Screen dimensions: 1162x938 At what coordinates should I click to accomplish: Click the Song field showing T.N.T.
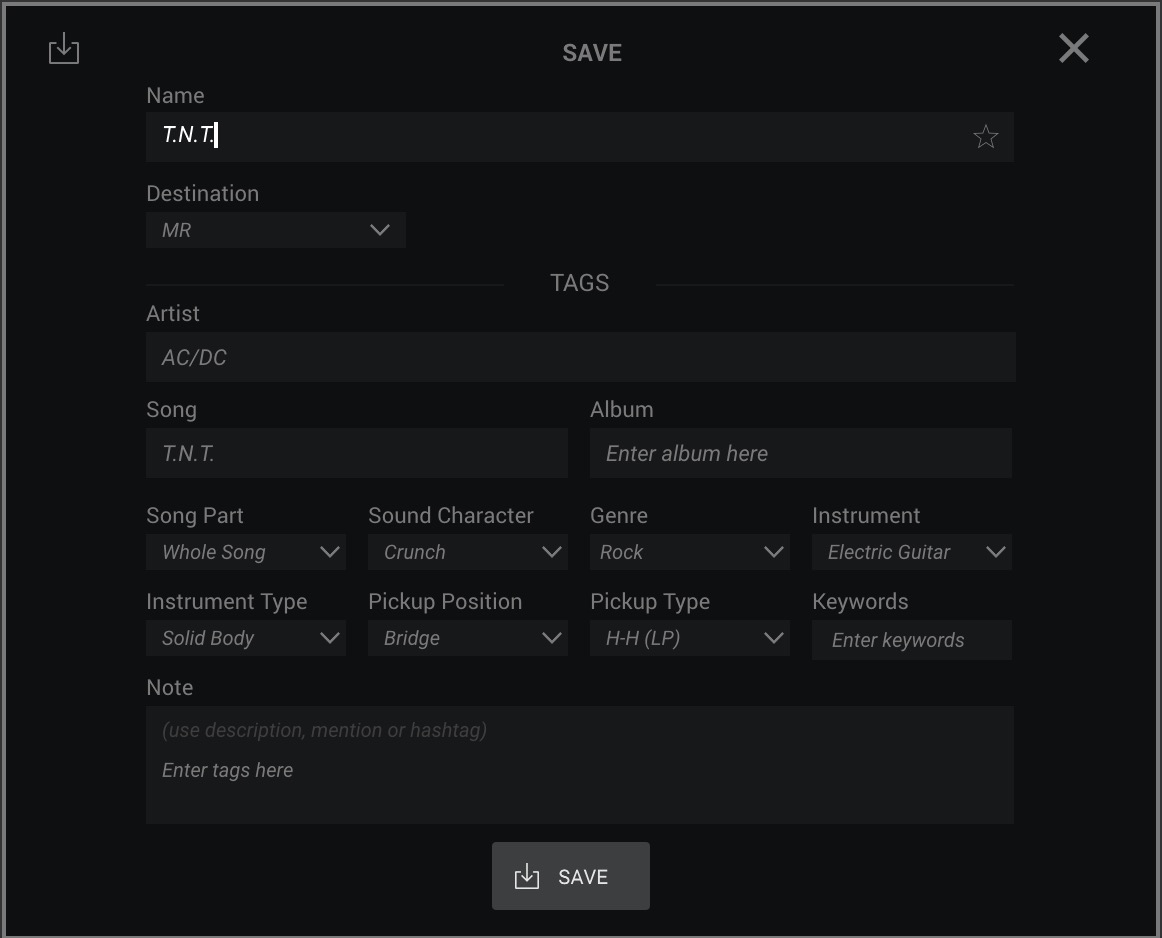point(356,453)
